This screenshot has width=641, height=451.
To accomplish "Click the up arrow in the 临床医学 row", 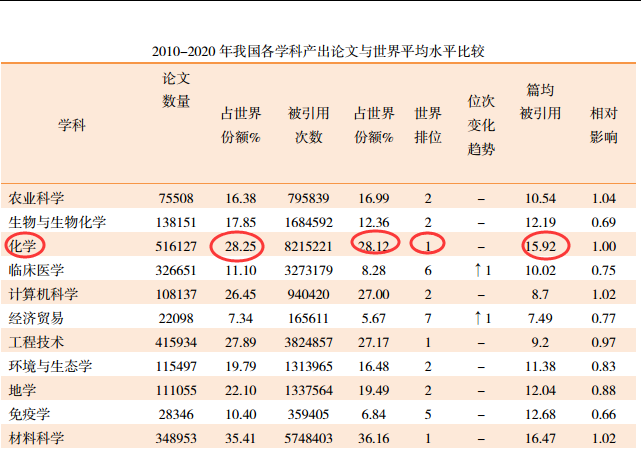I will click(x=478, y=270).
